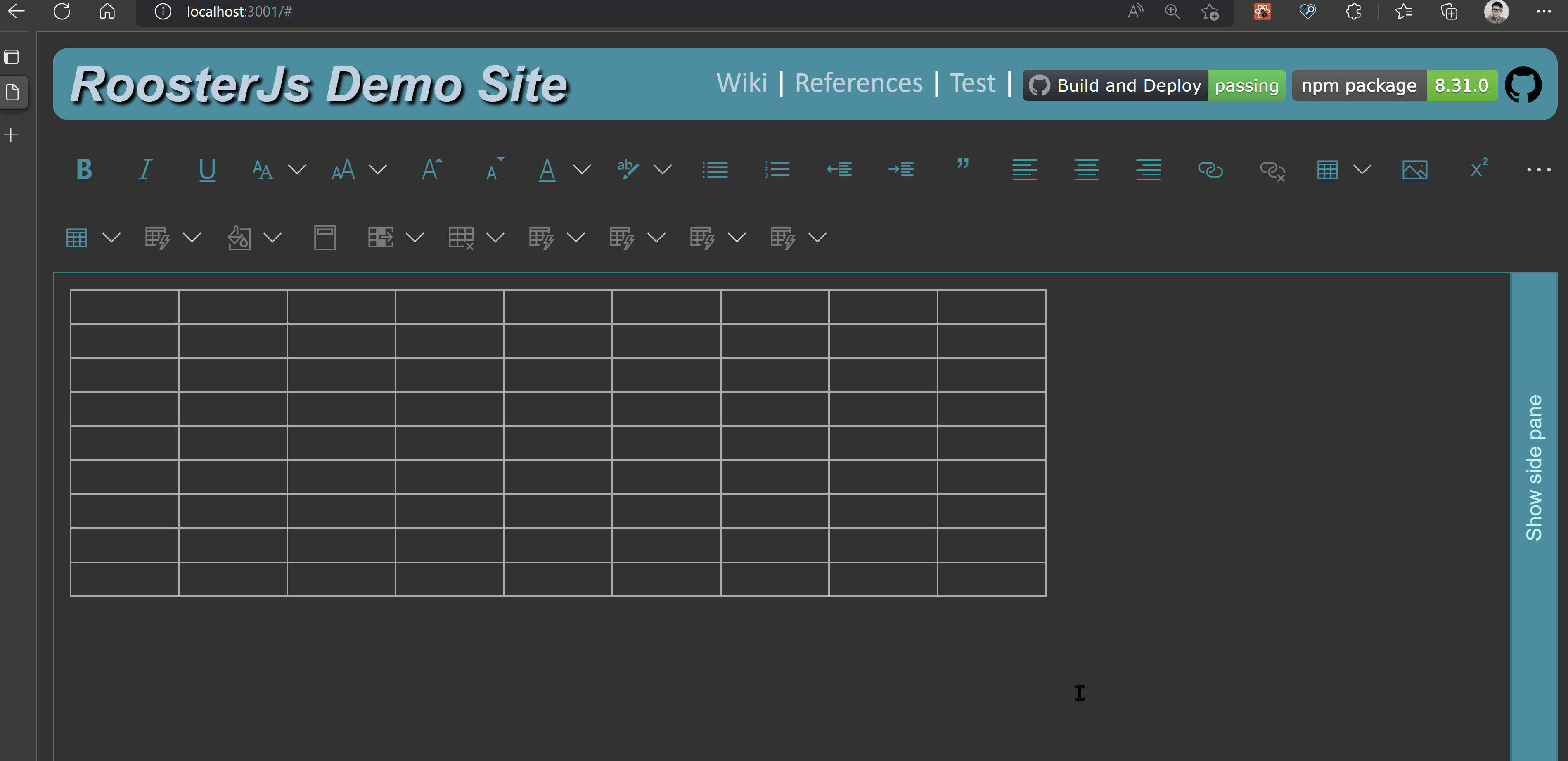The height and width of the screenshot is (761, 1568).
Task: Open the font size dropdown
Action: (379, 171)
